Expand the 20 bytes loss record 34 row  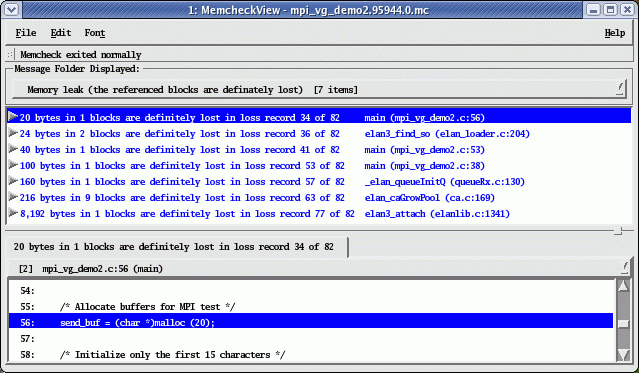coord(13,117)
